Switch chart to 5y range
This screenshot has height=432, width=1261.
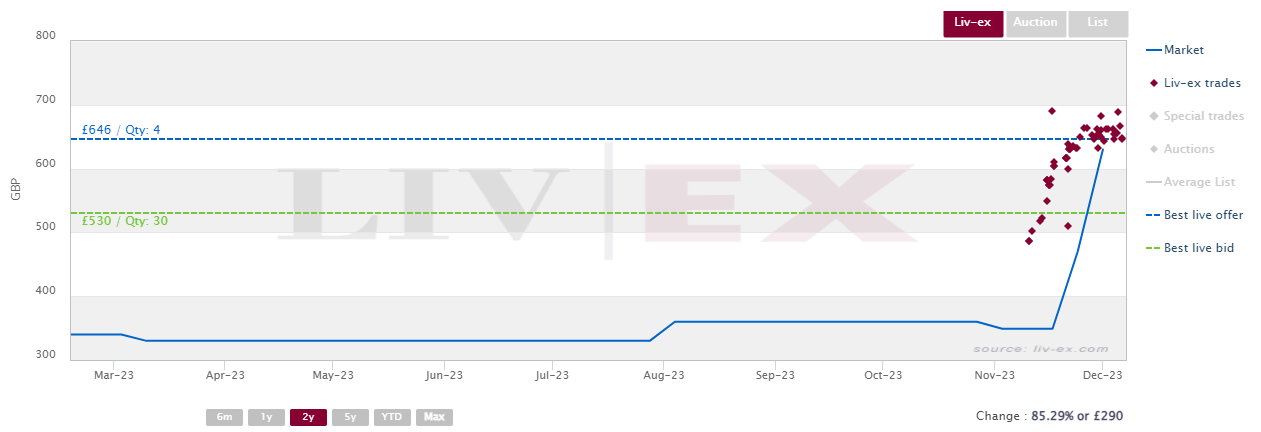point(350,417)
